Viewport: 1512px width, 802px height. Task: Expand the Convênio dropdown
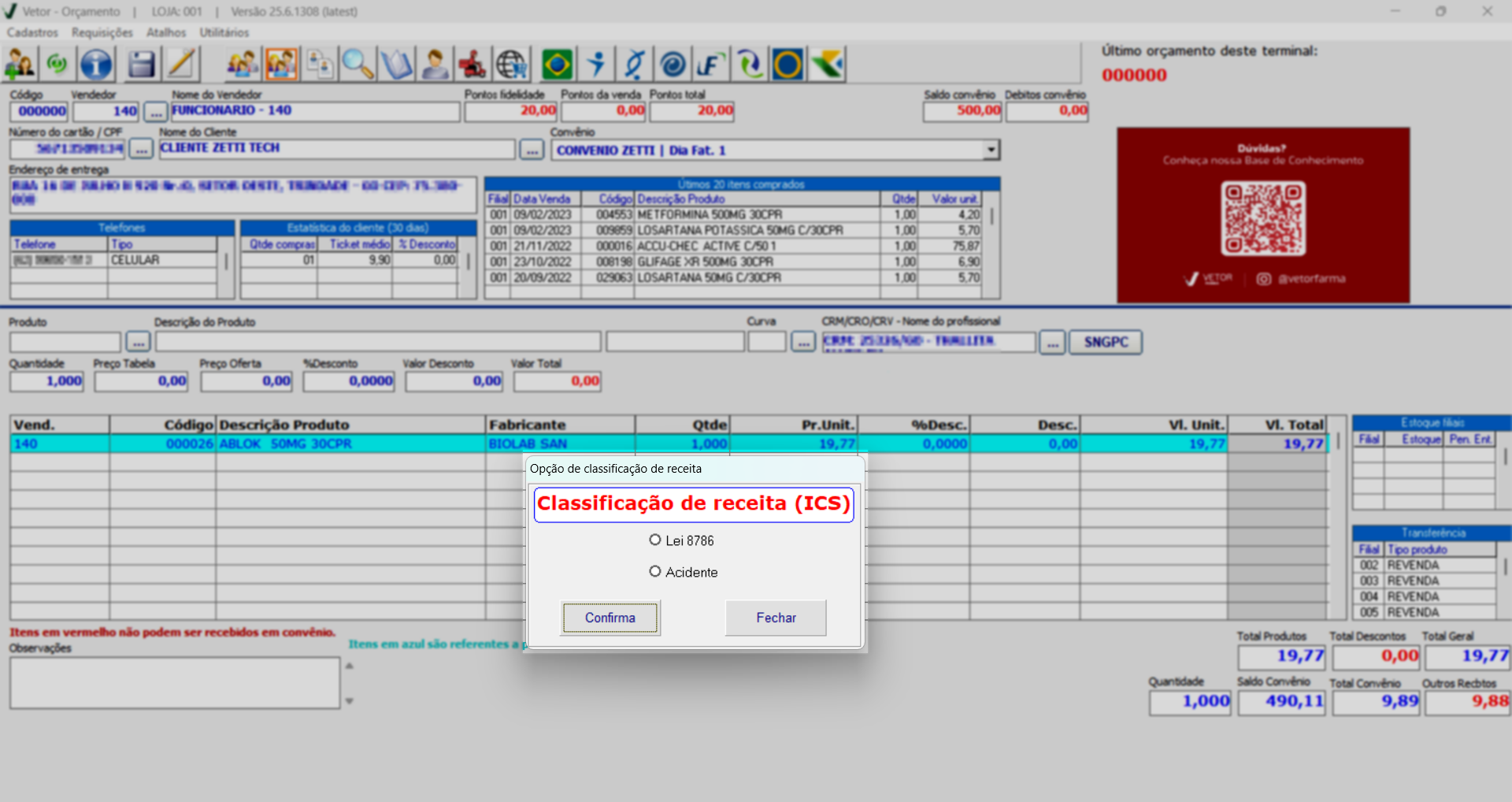(991, 150)
